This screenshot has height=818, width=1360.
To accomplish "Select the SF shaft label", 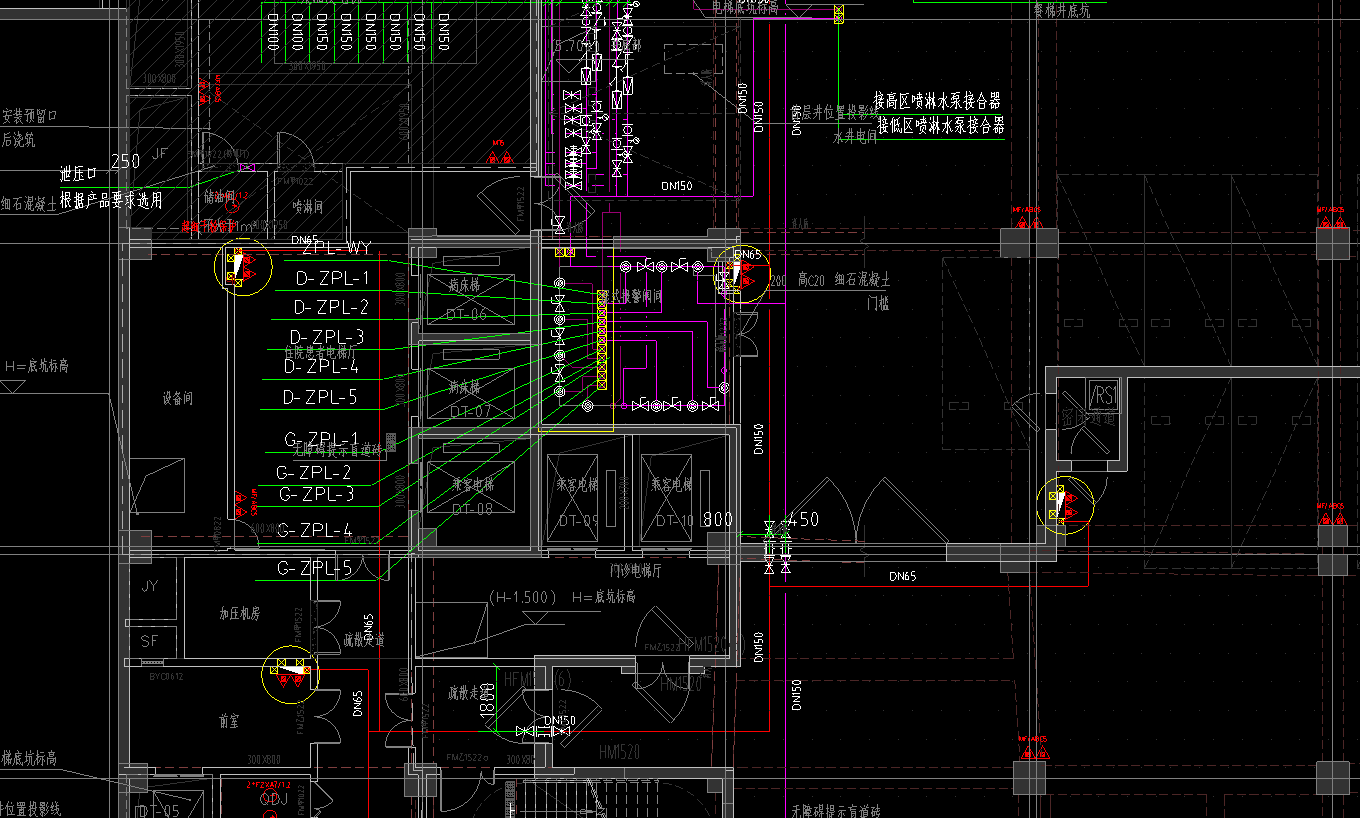I will [150, 640].
